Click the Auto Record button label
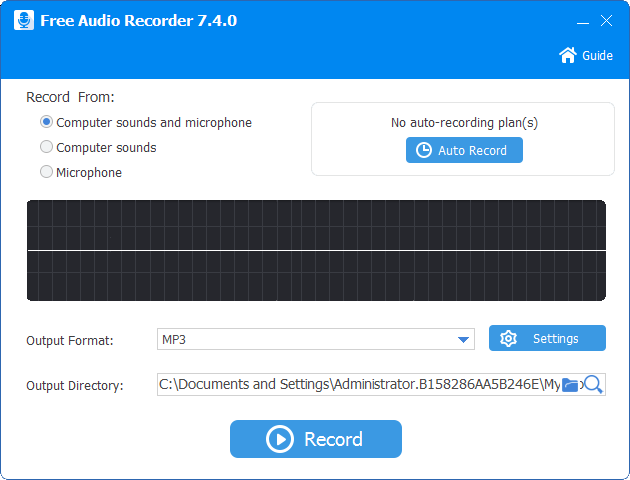Viewport: 630px width, 480px height. 472,150
